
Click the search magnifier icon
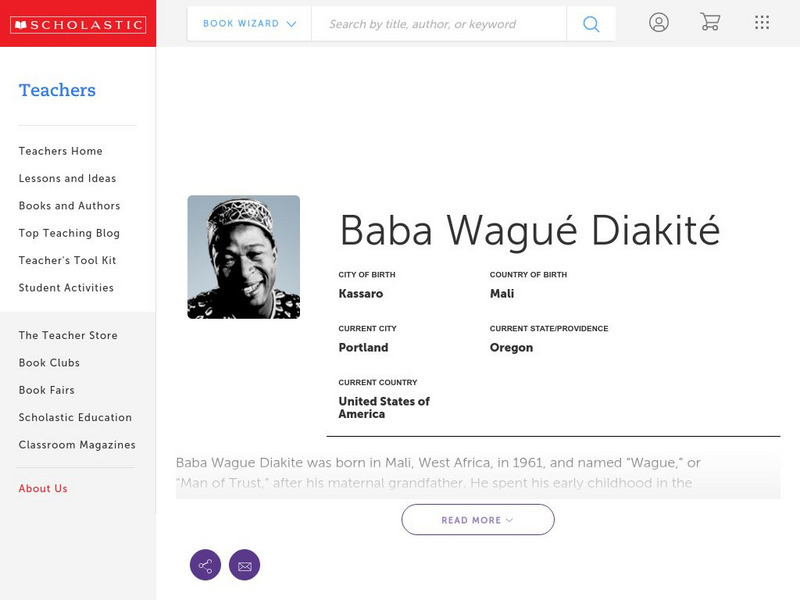[x=591, y=24]
